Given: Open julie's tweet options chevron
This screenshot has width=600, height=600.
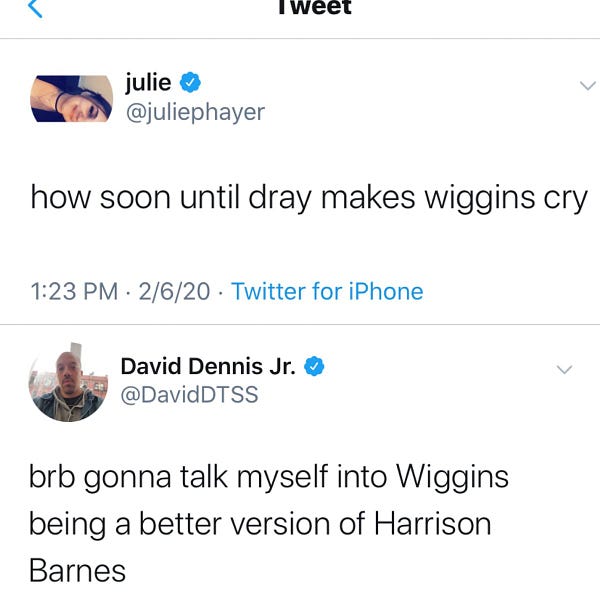Looking at the screenshot, I should tap(588, 85).
